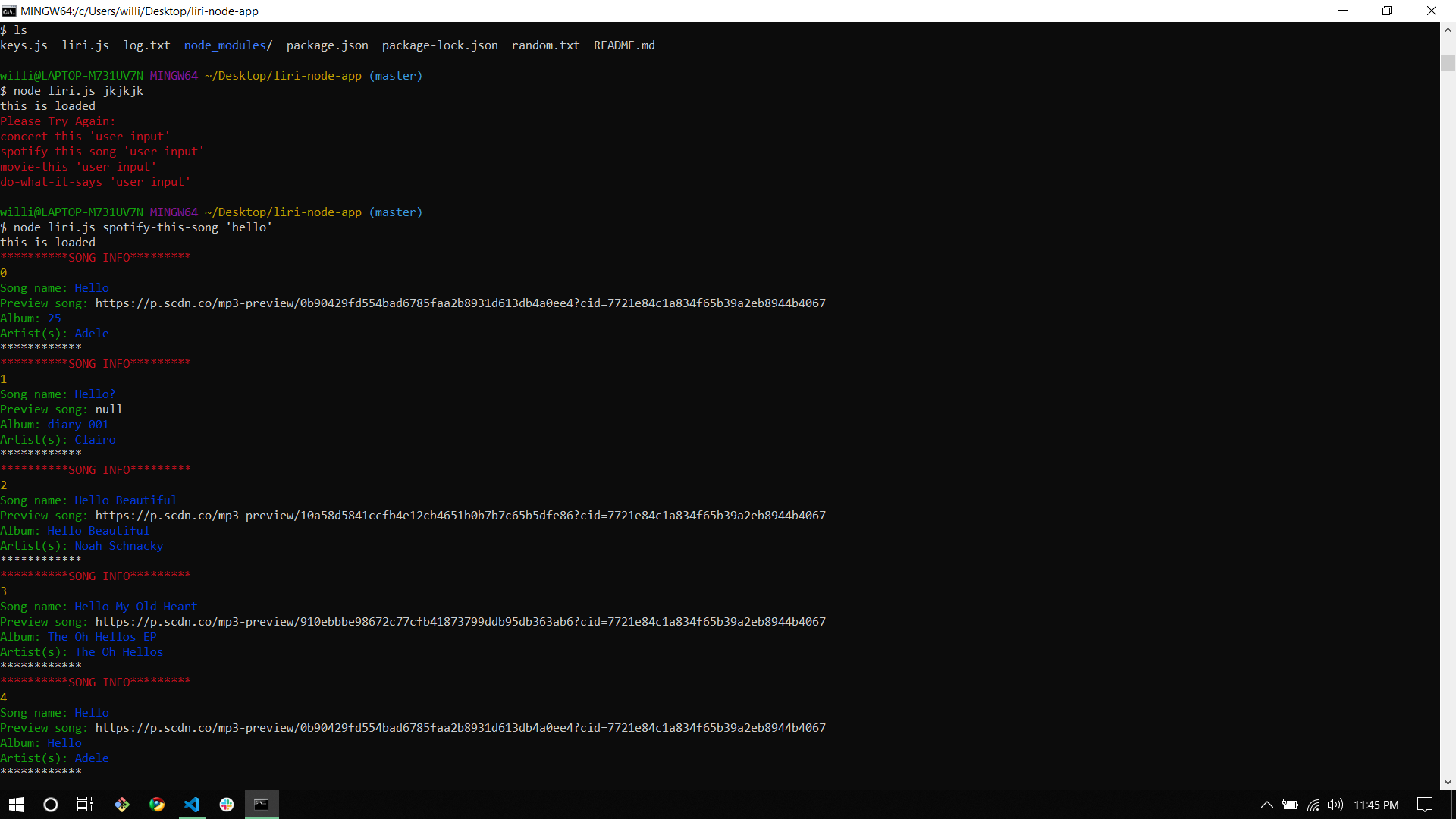Click the MINGW64 terminal icon in the title bar
The width and height of the screenshot is (1456, 819).
coord(8,11)
